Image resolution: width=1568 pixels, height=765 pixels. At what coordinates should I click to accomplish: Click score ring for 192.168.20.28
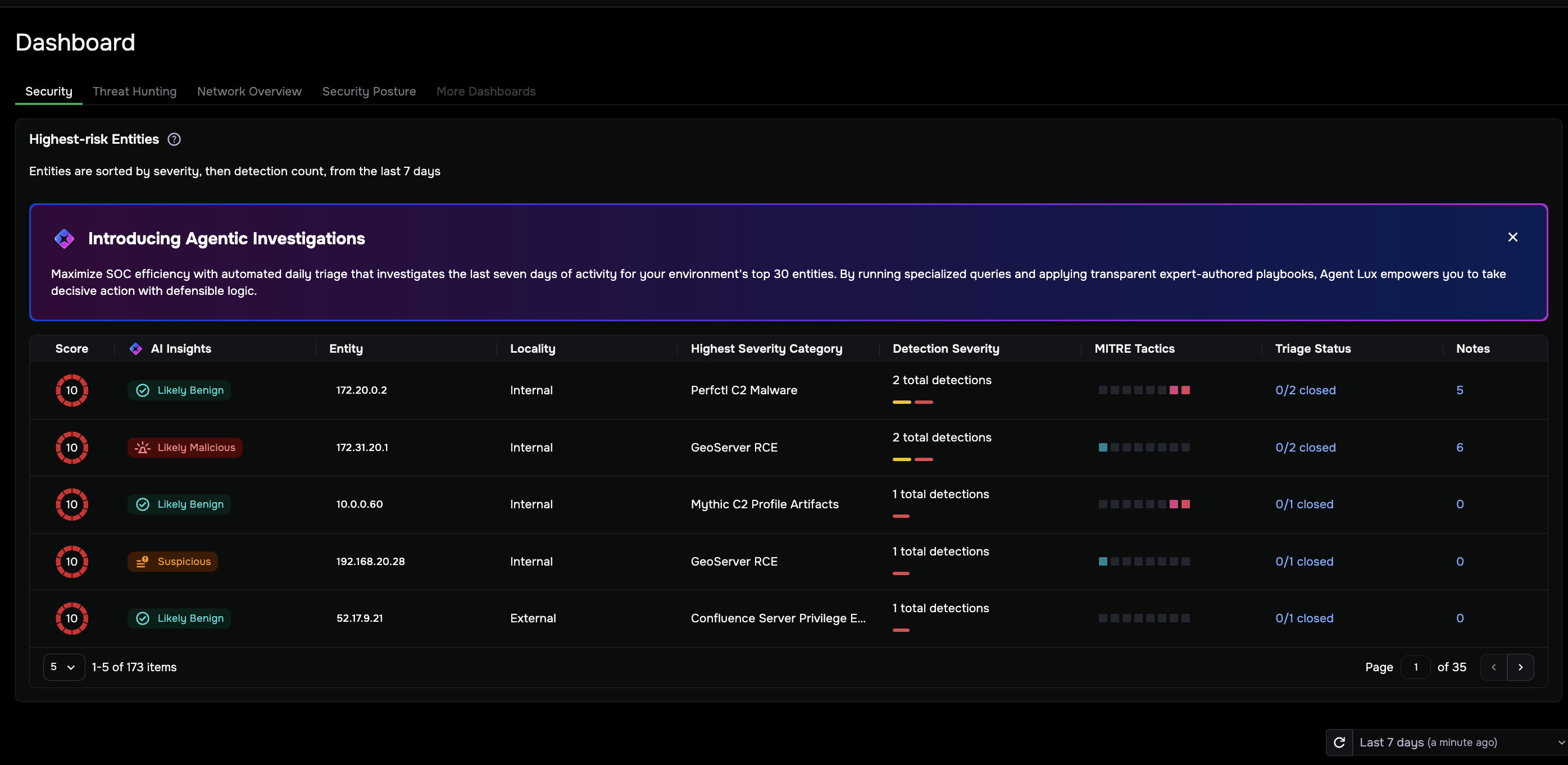(x=72, y=561)
